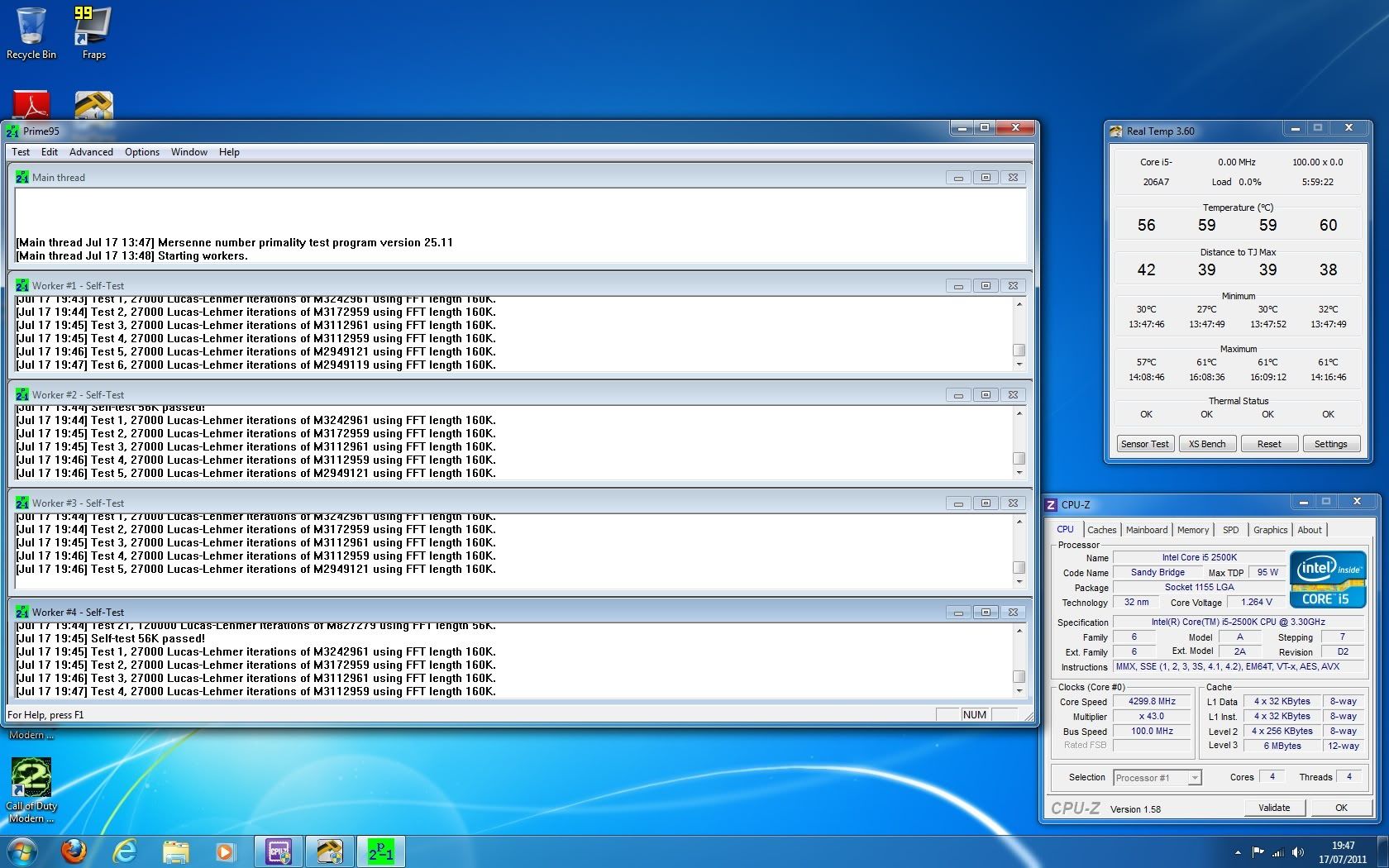The height and width of the screenshot is (868, 1389).
Task: Switch to the Memory tab in CPU-Z
Action: tap(1192, 530)
